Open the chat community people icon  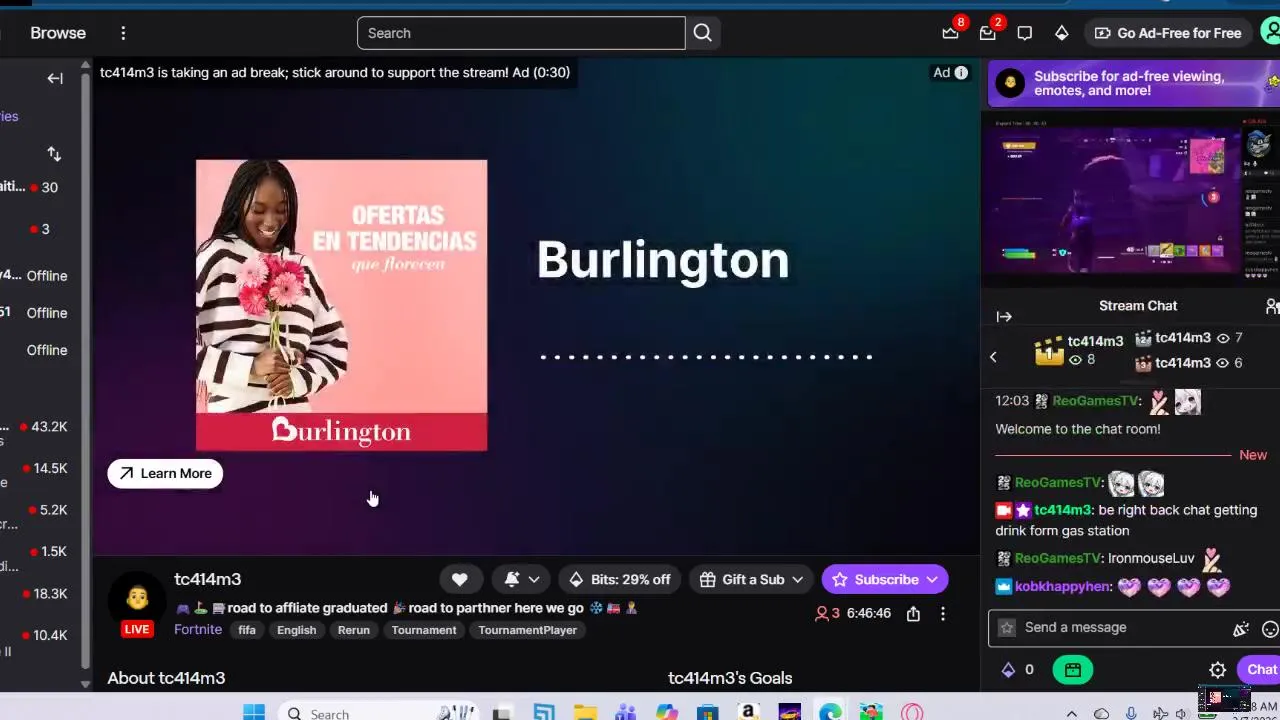1272,306
